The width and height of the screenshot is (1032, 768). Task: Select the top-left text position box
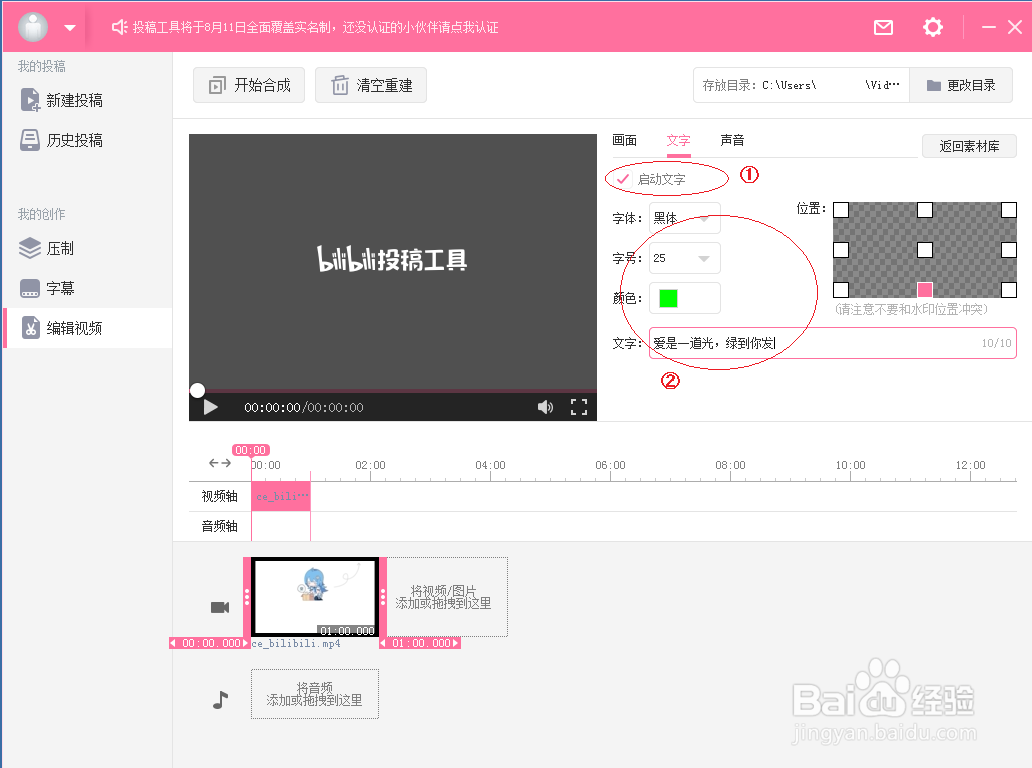point(841,210)
